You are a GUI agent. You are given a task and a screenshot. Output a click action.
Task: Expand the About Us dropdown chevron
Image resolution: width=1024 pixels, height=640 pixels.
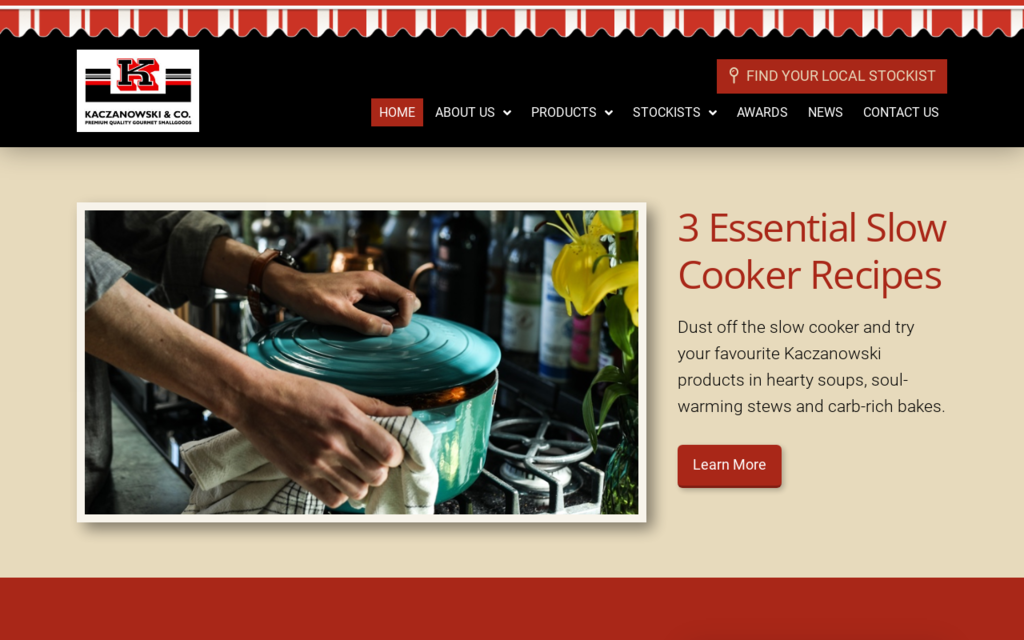coord(507,113)
